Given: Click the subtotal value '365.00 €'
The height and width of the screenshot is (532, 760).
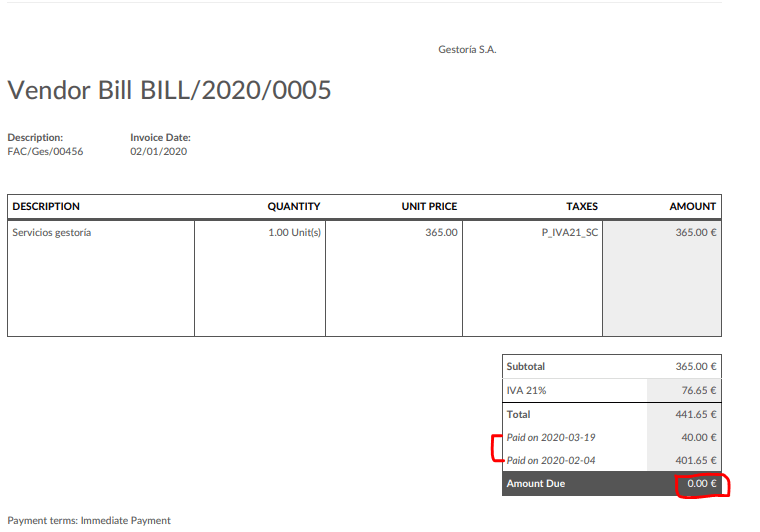Looking at the screenshot, I should [x=696, y=367].
